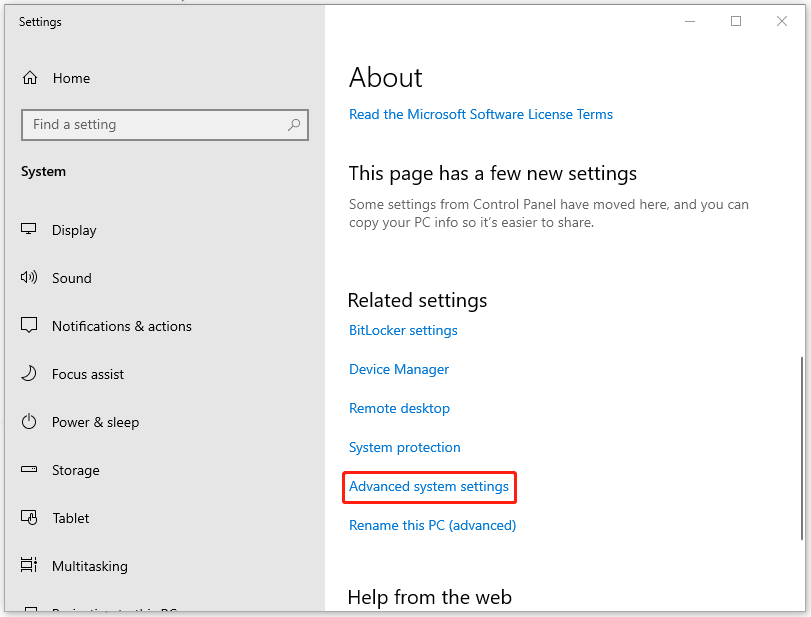
Task: Click the Power & sleep icon
Action: [x=29, y=422]
